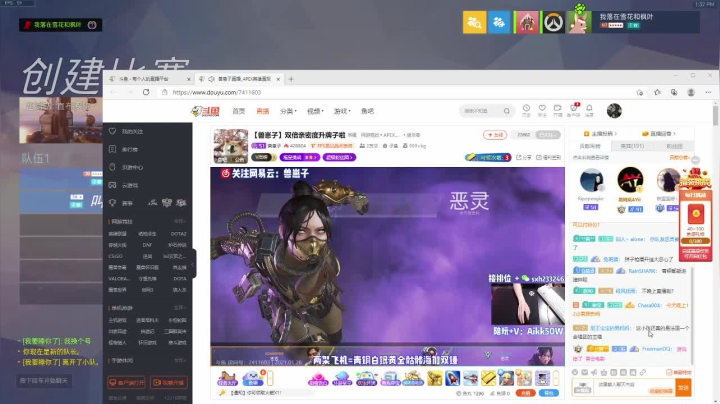720x404 pixels.
Task: Switch to the contribution ranking tab in the chat panel
Action: click(590, 146)
